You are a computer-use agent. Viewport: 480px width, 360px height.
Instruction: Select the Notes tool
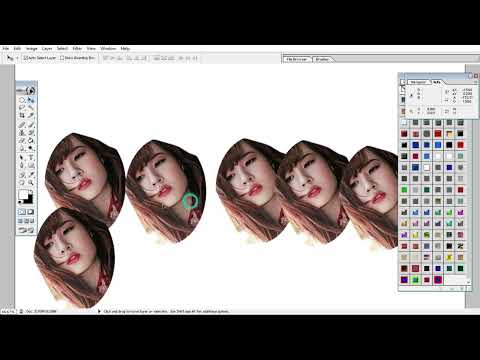tap(22, 174)
